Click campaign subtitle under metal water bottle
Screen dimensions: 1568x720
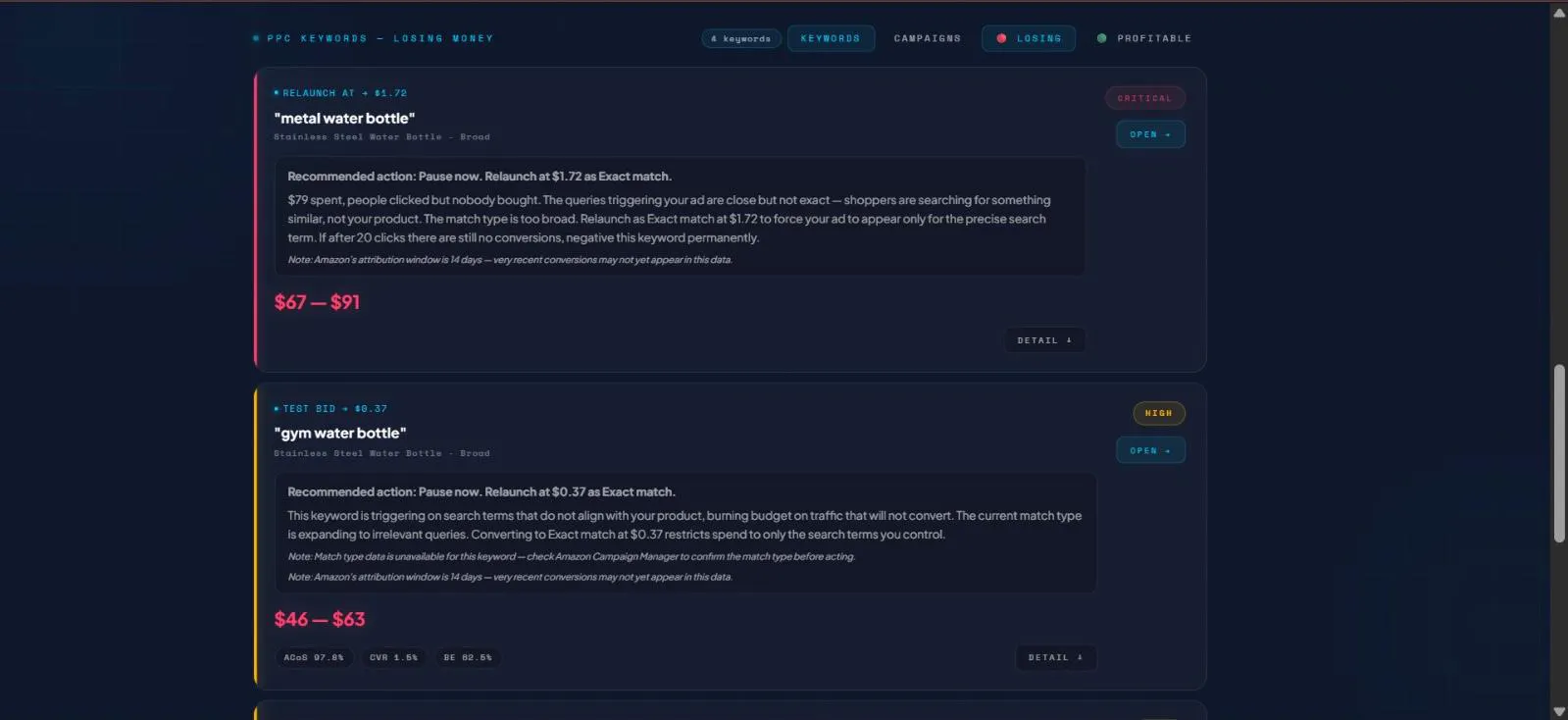click(381, 136)
